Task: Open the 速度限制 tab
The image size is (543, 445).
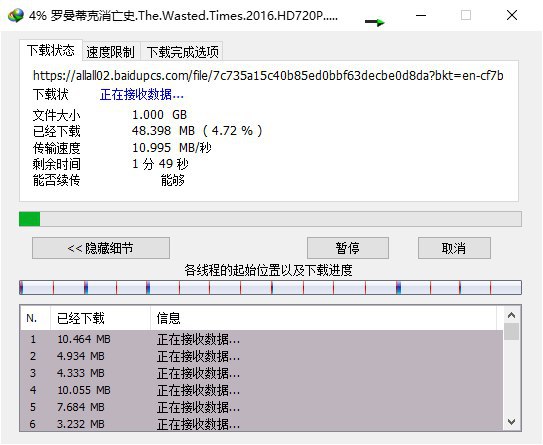Action: [110, 52]
